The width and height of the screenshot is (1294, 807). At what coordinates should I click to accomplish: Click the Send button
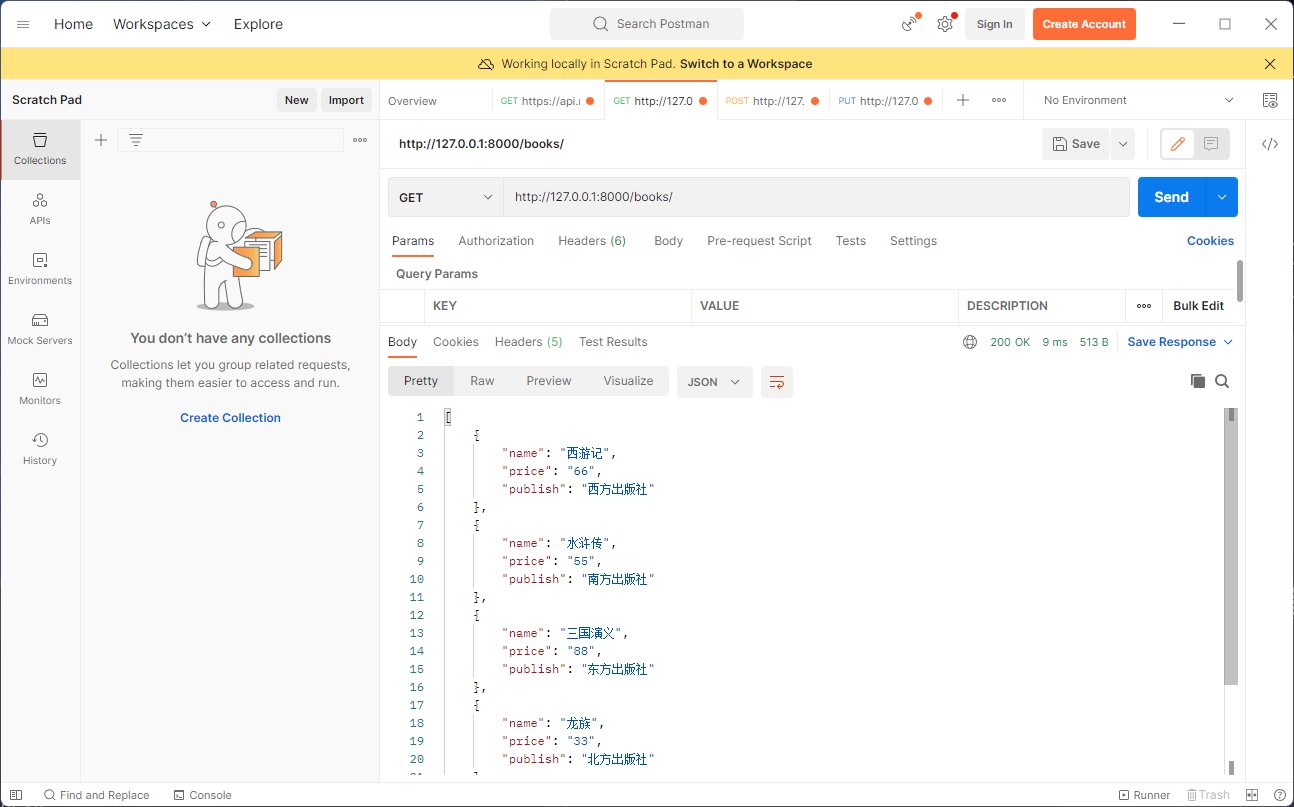[x=1172, y=197]
